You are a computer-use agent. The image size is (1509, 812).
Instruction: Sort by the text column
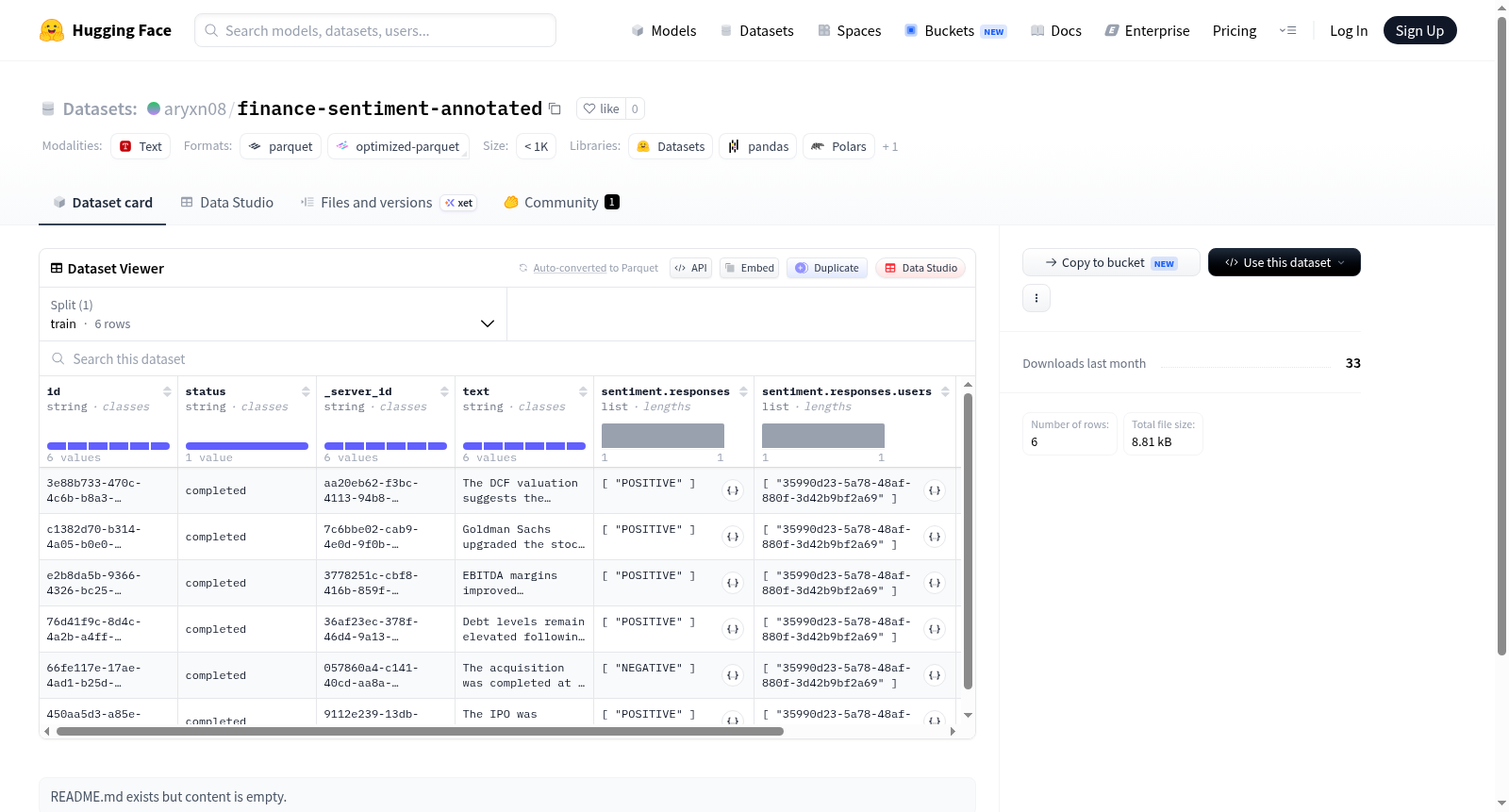click(583, 391)
